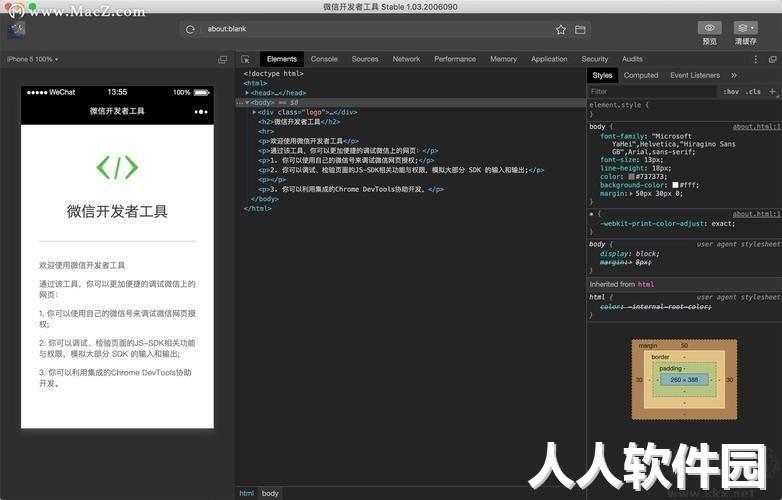Expand the div class logo node

[254, 112]
